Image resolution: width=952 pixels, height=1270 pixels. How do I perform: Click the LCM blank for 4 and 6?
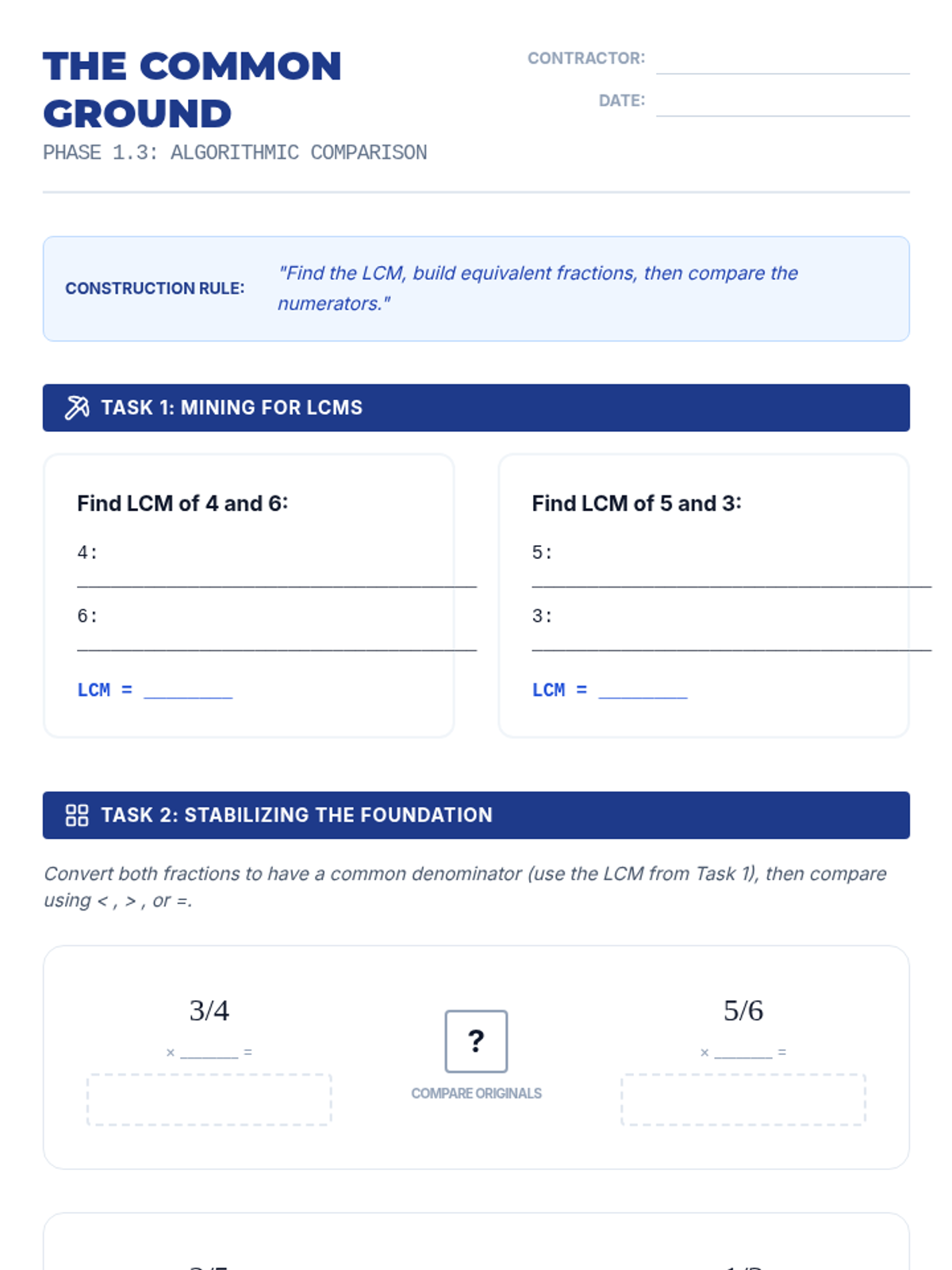click(x=188, y=691)
